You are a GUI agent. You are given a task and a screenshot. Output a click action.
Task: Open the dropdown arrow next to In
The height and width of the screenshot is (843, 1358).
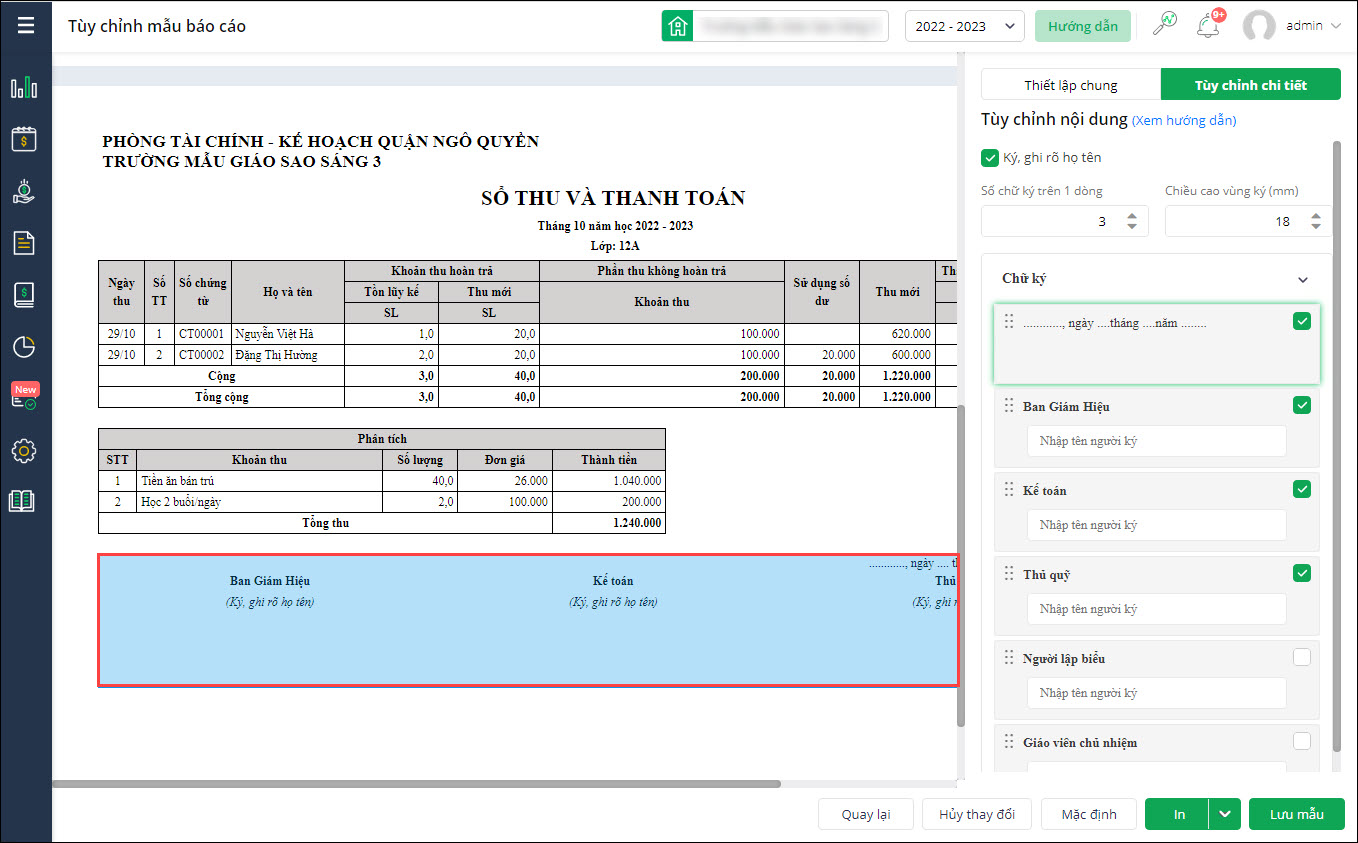pyautogui.click(x=1225, y=814)
